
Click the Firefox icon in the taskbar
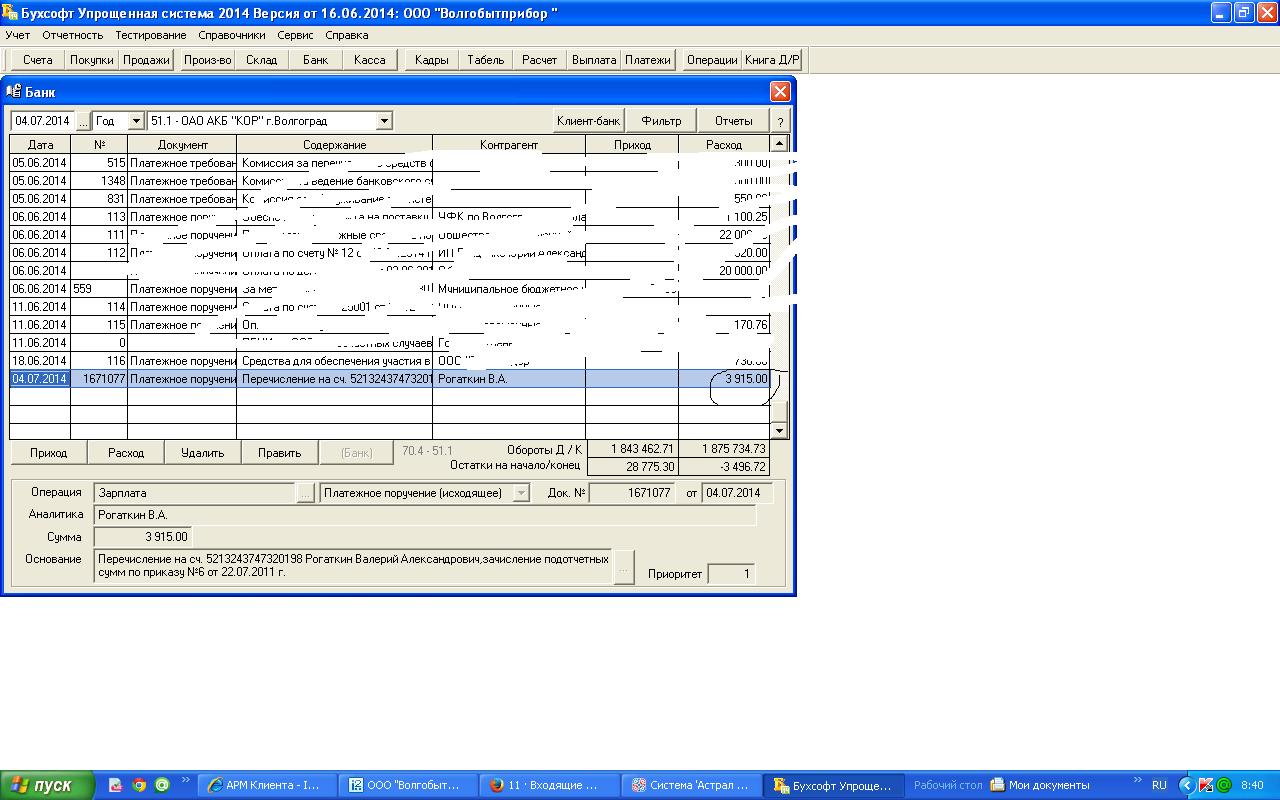(x=497, y=785)
